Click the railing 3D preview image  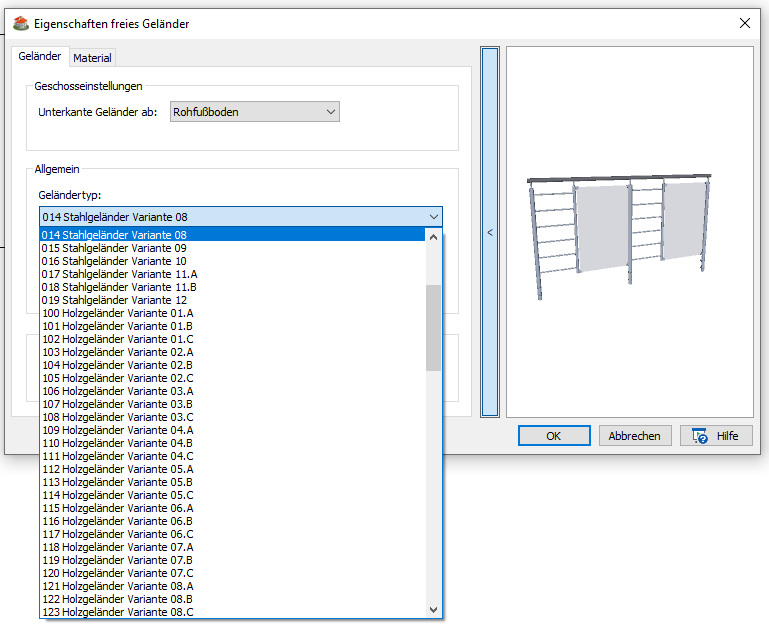[619, 234]
